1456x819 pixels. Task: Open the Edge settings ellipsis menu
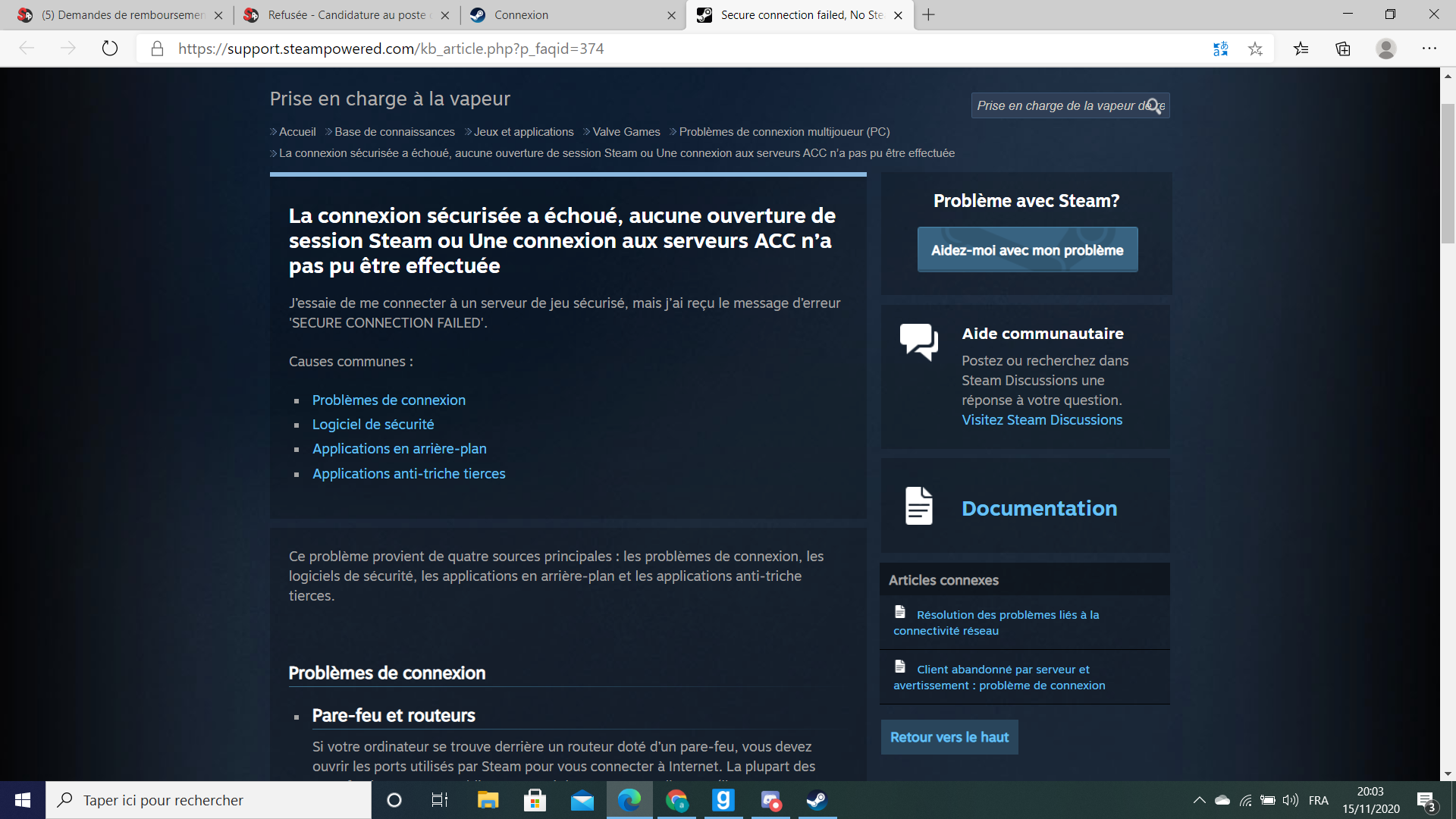pos(1429,49)
